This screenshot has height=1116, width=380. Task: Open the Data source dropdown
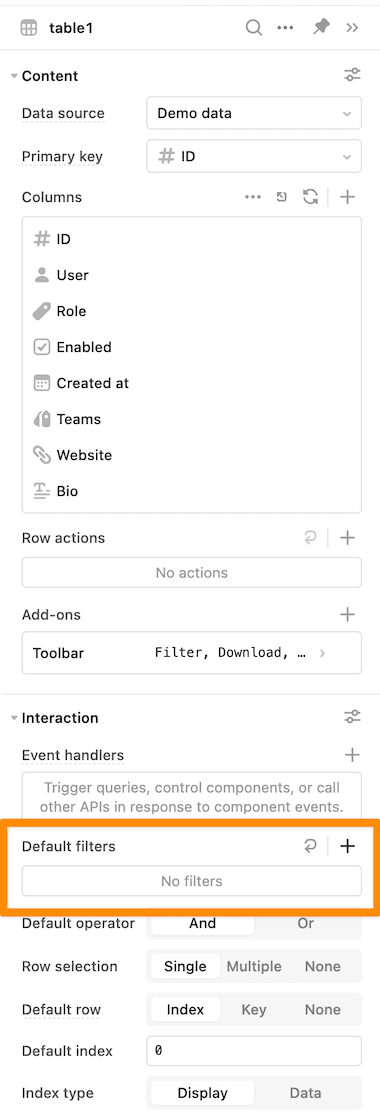254,113
